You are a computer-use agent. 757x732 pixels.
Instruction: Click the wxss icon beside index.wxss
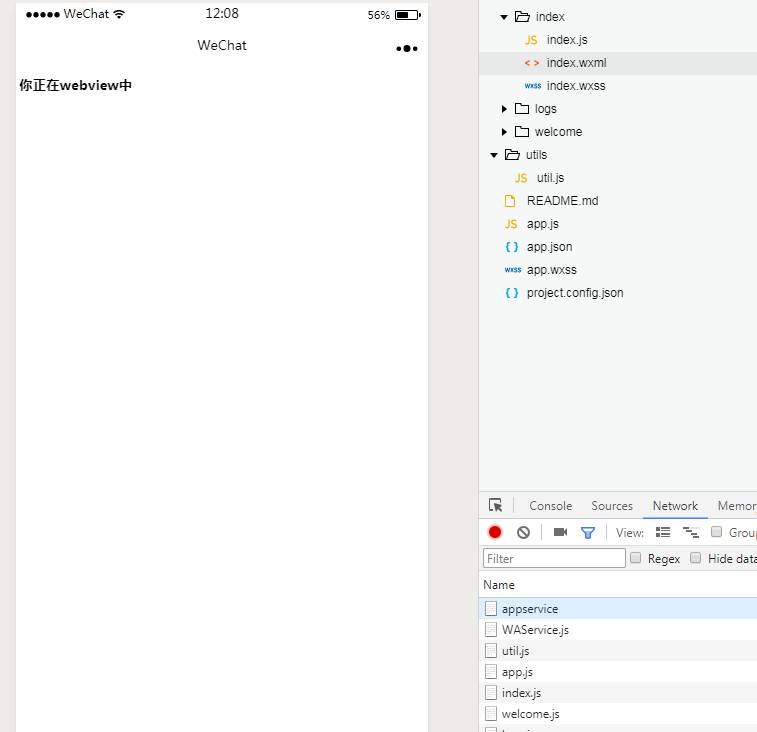coord(533,86)
